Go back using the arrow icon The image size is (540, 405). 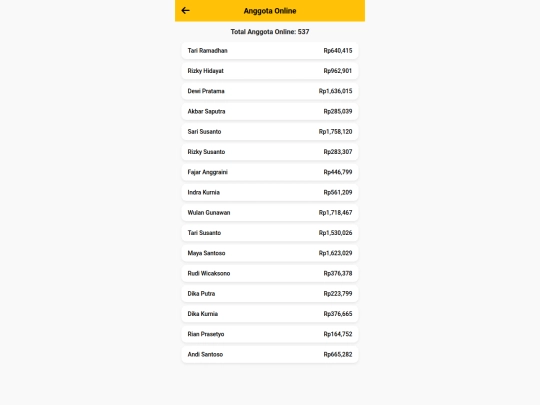(185, 11)
